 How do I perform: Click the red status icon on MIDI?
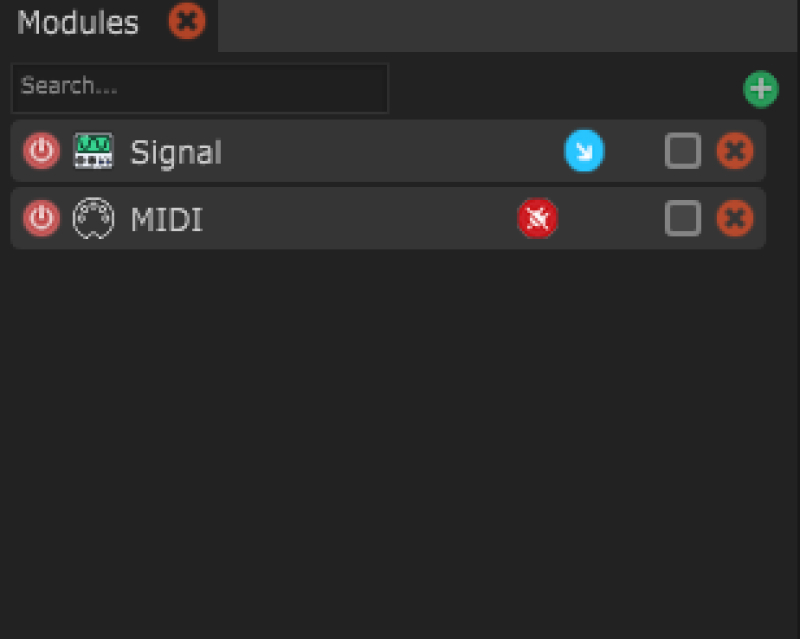pyautogui.click(x=537, y=218)
